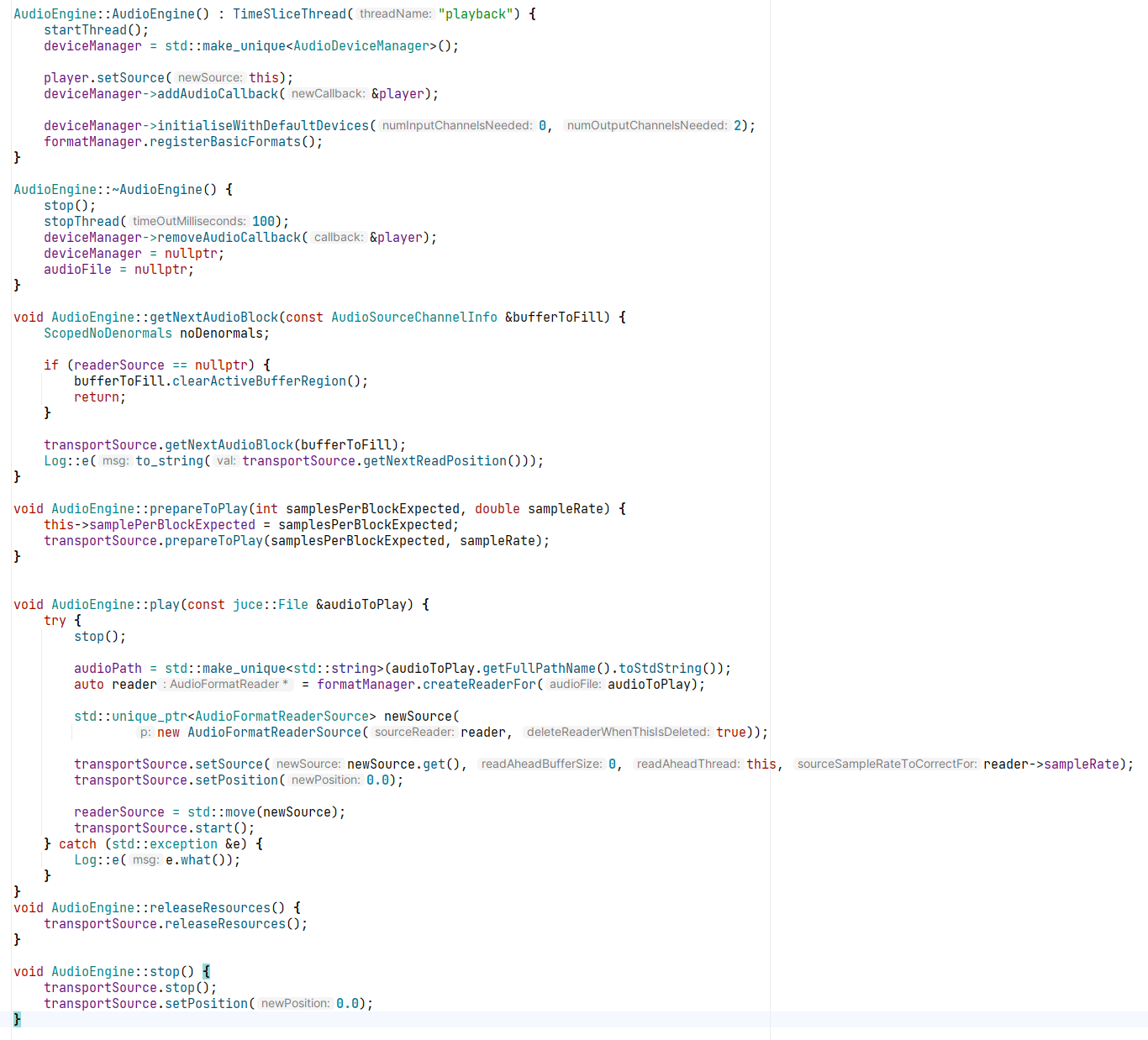Click the sourceReader: parameter hint
This screenshot has width=1148, height=1040.
click(414, 733)
